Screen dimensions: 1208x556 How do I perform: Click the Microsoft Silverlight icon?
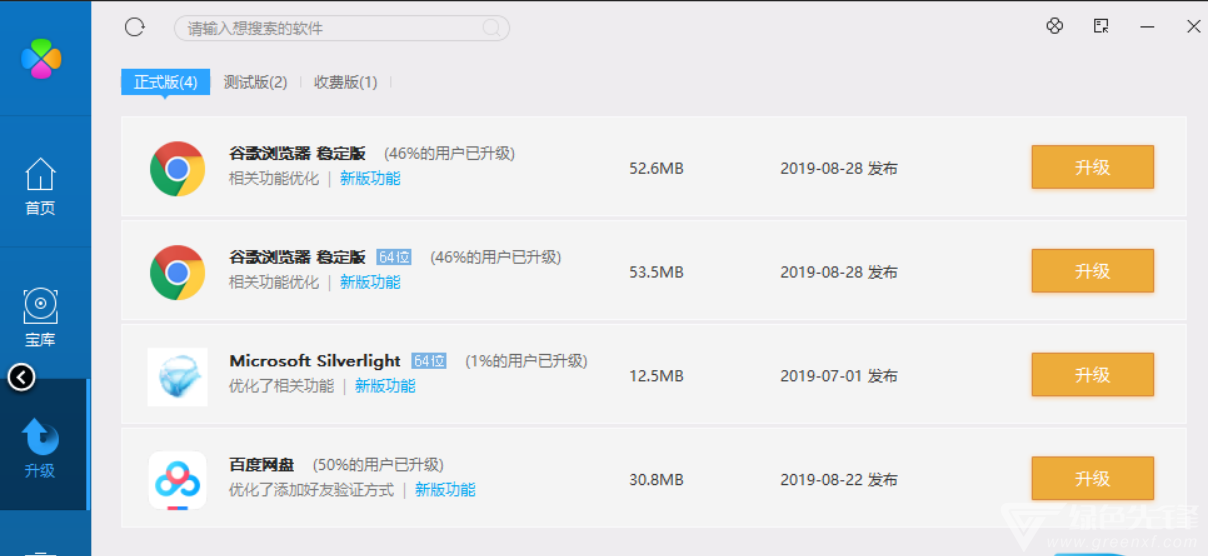pyautogui.click(x=178, y=376)
